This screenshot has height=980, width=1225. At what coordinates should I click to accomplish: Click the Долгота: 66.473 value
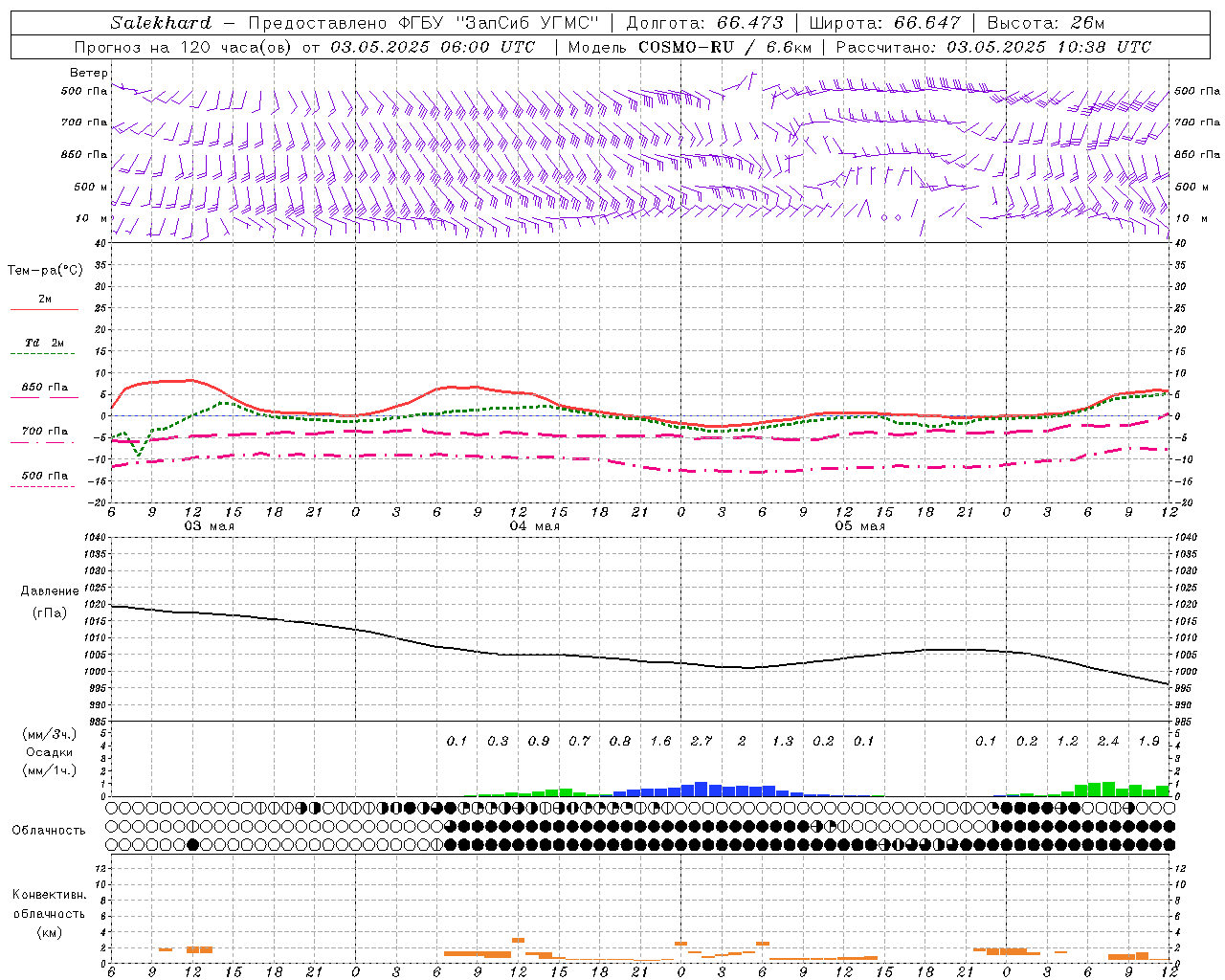tap(704, 23)
